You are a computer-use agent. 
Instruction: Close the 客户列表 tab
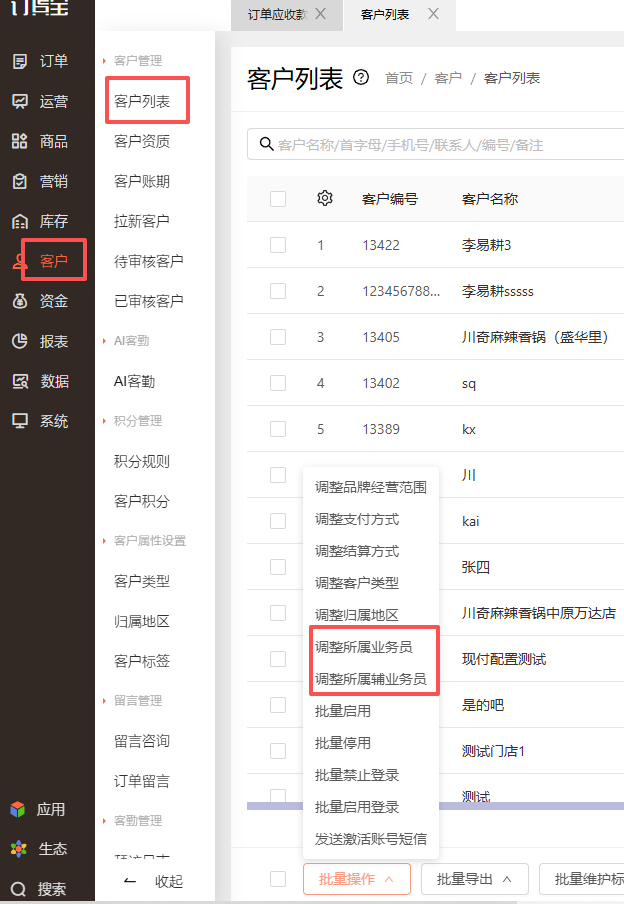433,14
